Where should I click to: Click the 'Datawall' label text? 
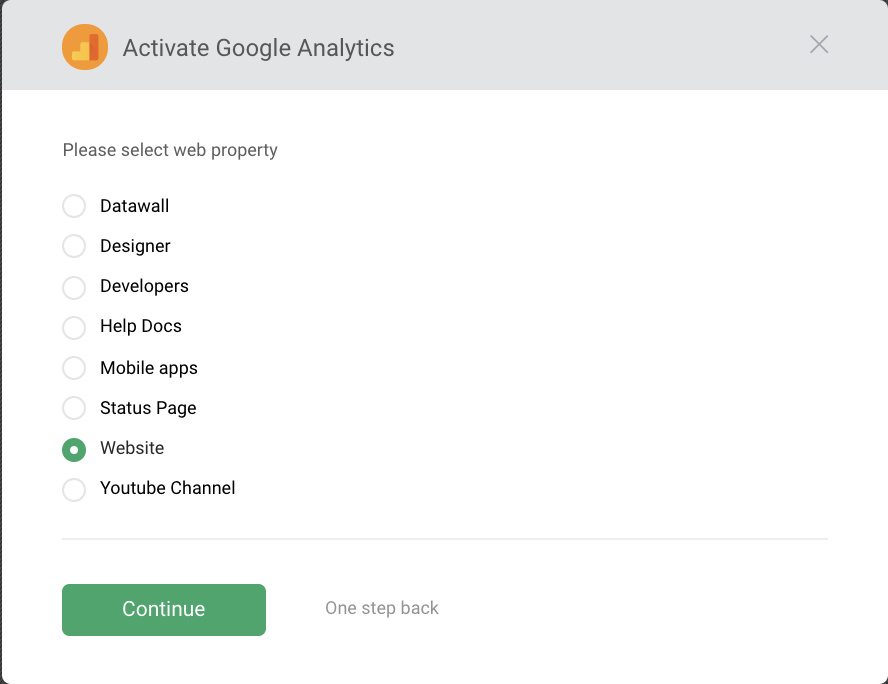pos(135,206)
